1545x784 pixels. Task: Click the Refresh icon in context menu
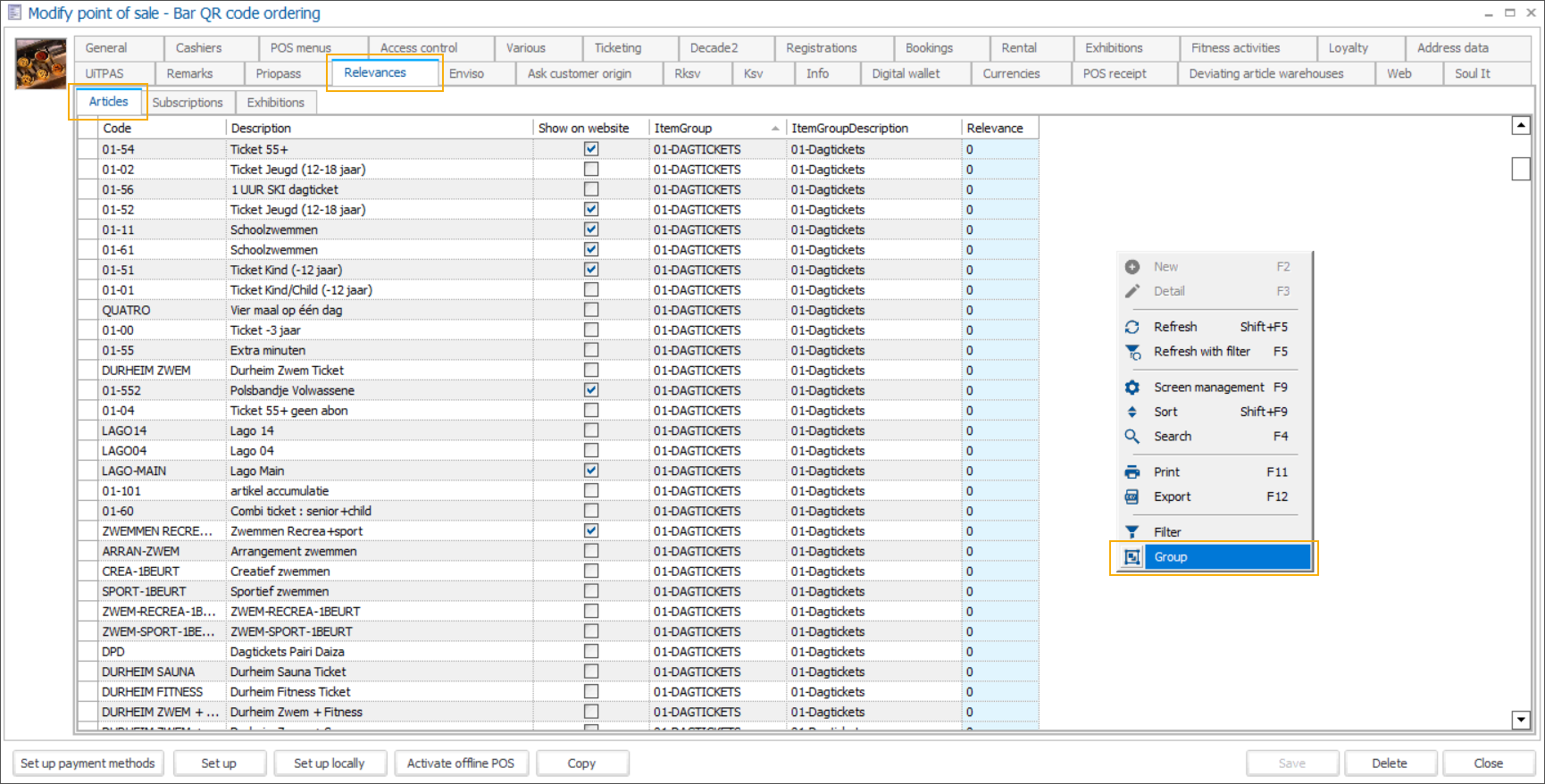(1132, 327)
